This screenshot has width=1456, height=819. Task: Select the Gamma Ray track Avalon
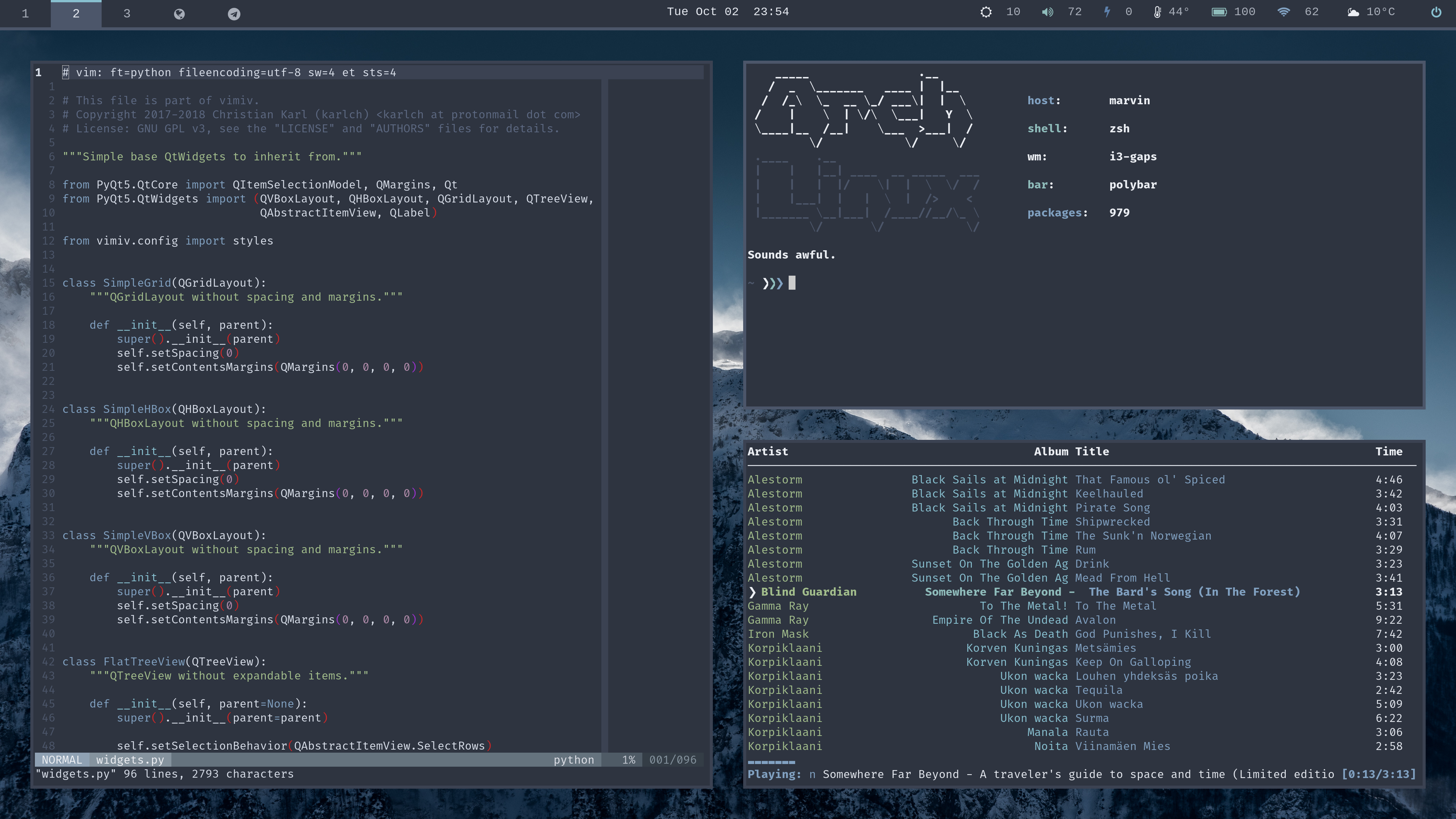(x=1095, y=620)
